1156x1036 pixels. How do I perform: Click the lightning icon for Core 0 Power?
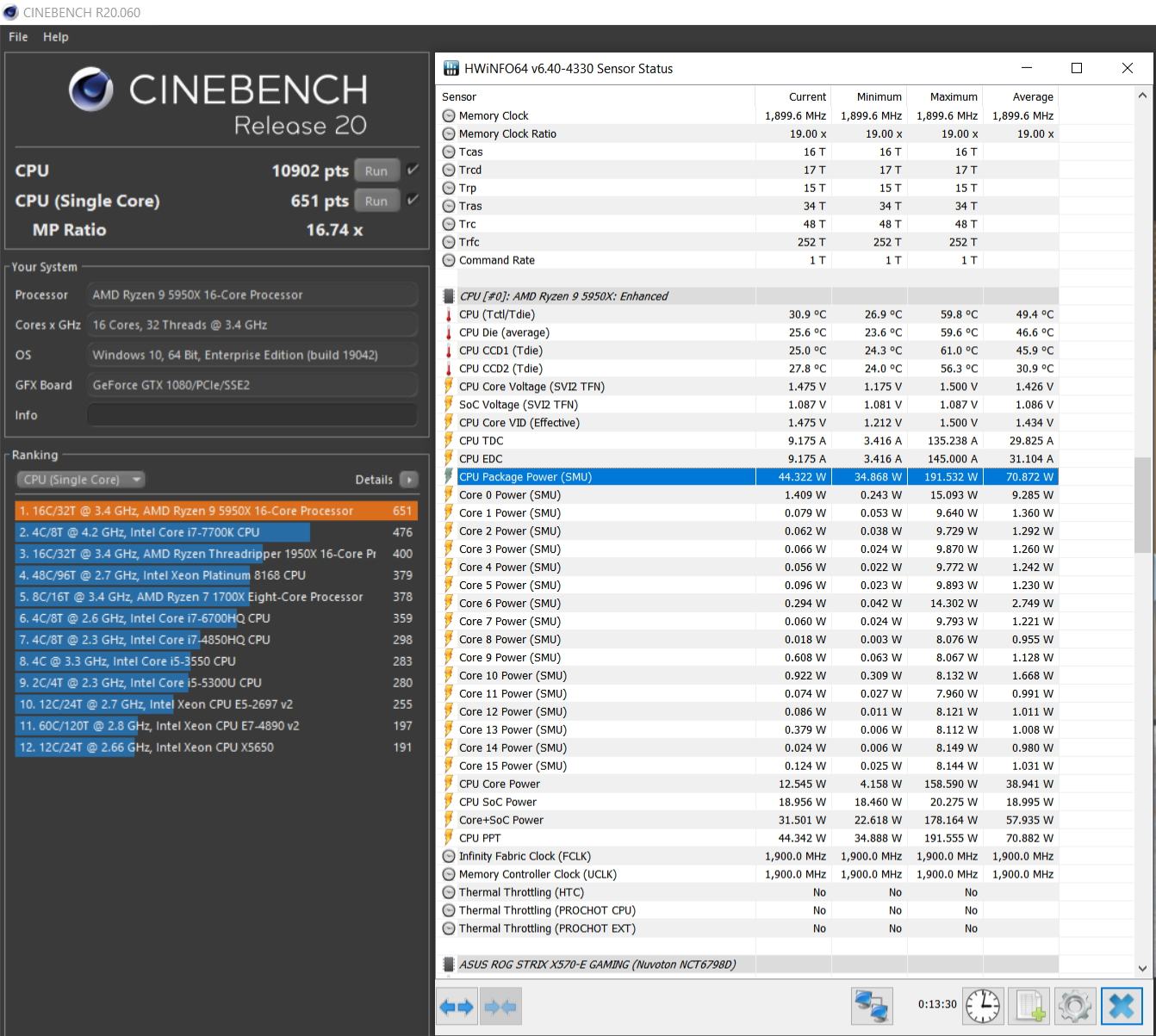[448, 495]
